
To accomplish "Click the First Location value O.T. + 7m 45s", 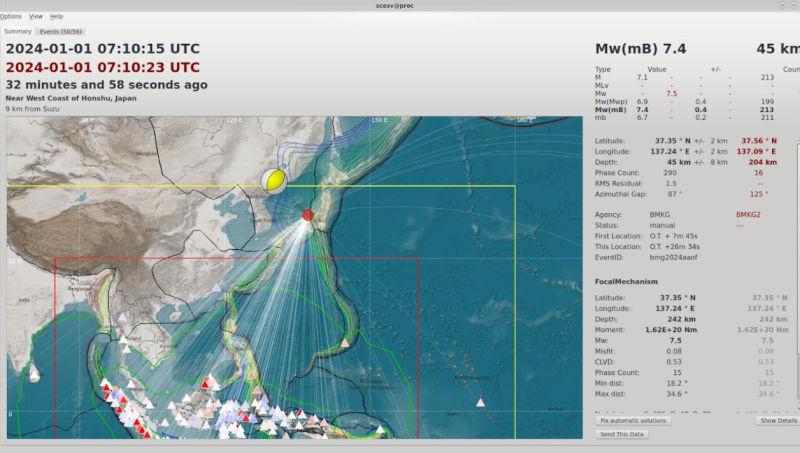I will pyautogui.click(x=673, y=236).
